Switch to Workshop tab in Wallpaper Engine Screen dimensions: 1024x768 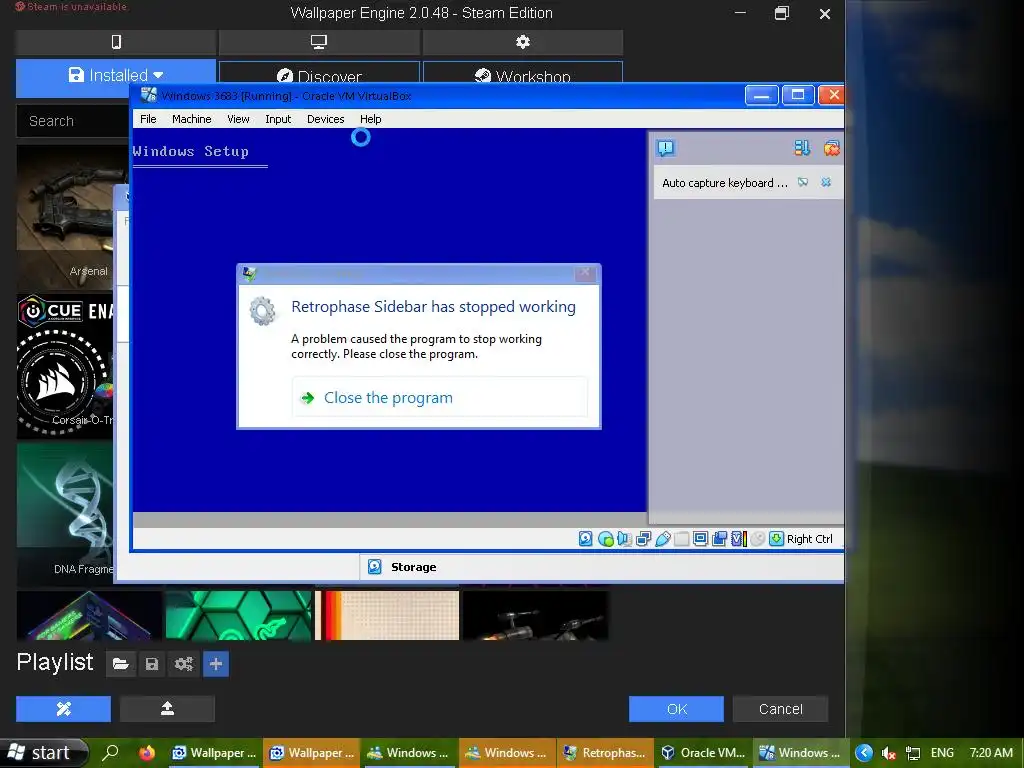pyautogui.click(x=522, y=73)
